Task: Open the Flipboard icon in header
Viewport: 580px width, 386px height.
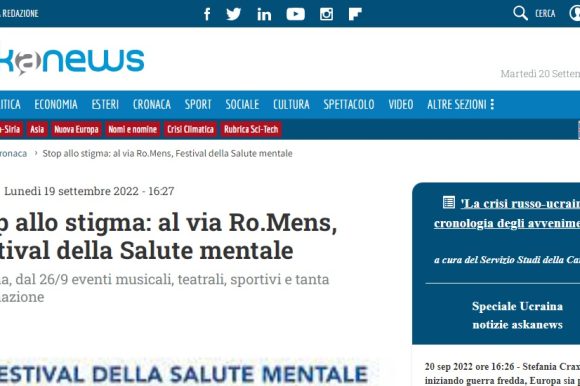Action: coord(355,14)
